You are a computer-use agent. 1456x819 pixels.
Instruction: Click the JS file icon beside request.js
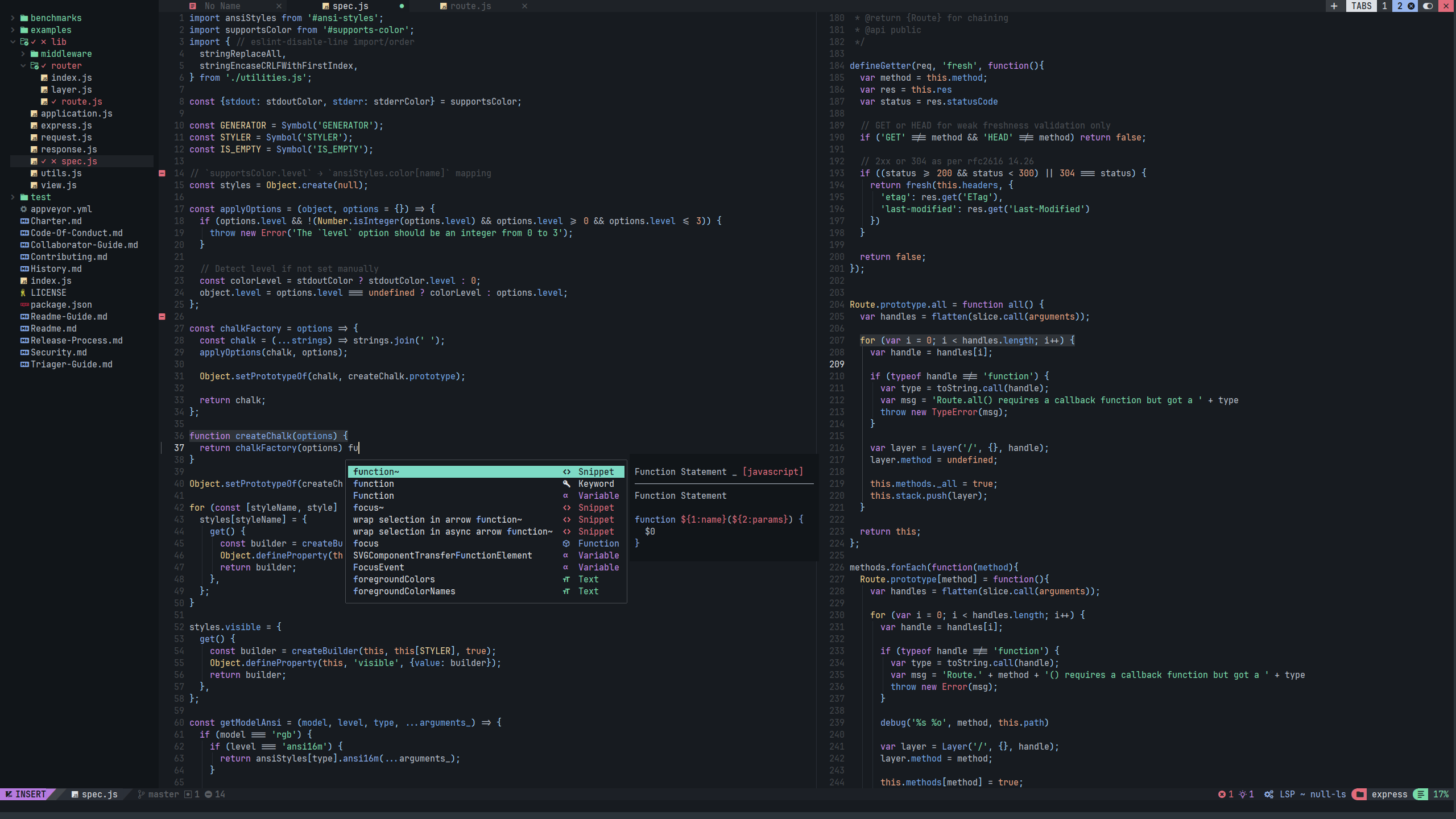34,138
